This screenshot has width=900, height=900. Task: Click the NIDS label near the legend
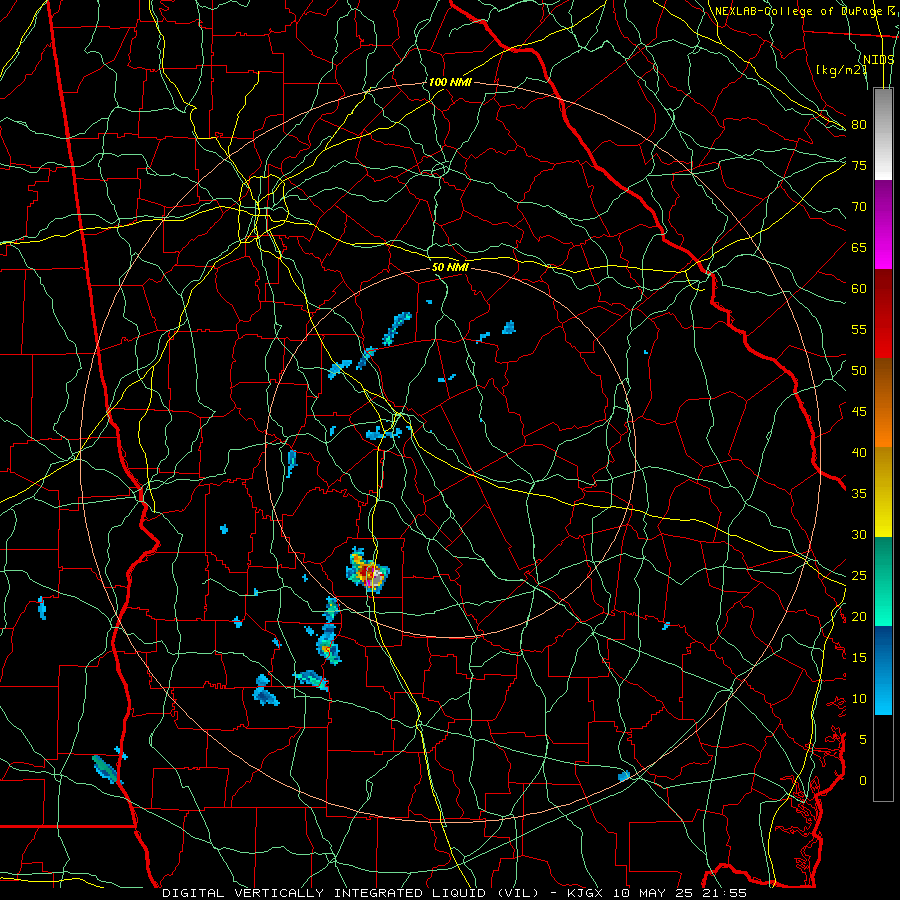pos(879,59)
